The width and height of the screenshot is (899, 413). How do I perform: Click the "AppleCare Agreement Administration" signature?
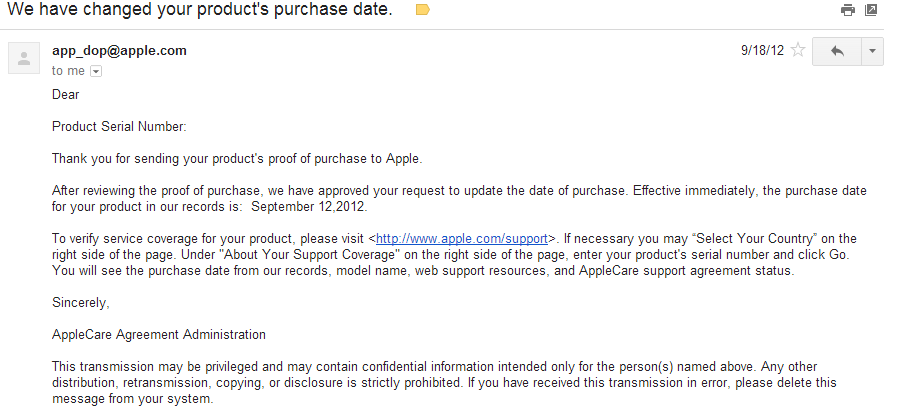click(159, 335)
